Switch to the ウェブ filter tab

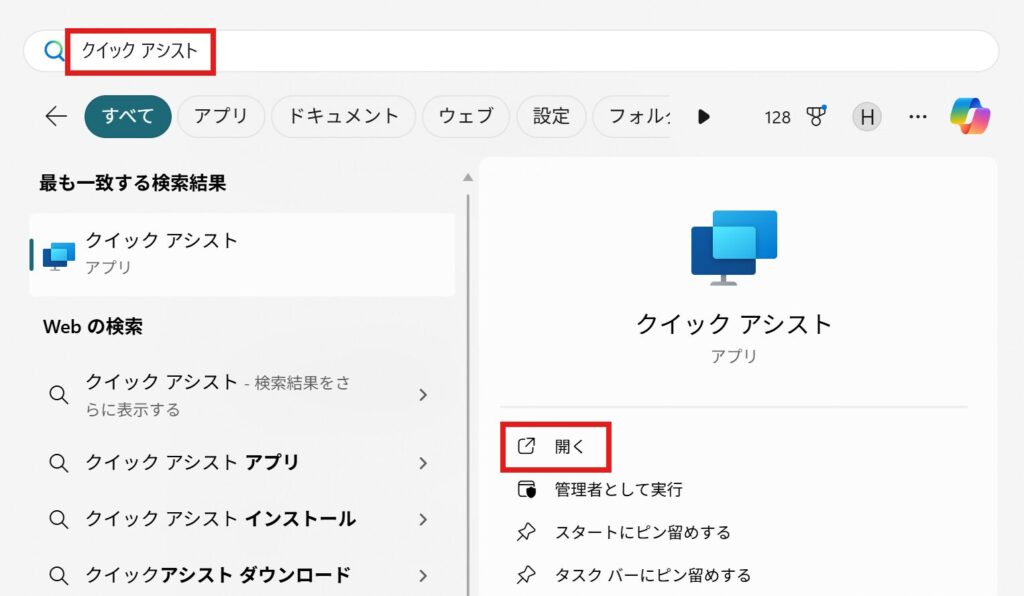pyautogui.click(x=466, y=116)
